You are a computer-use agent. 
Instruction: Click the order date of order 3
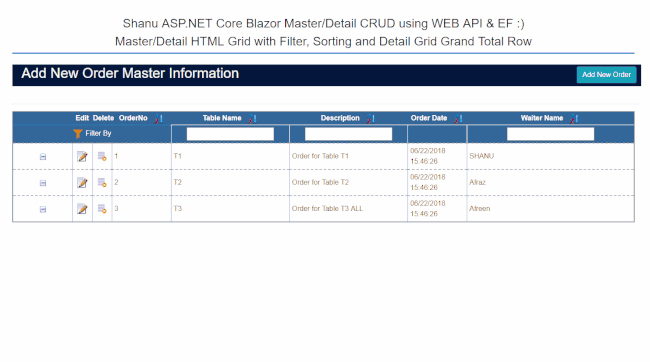pos(427,208)
